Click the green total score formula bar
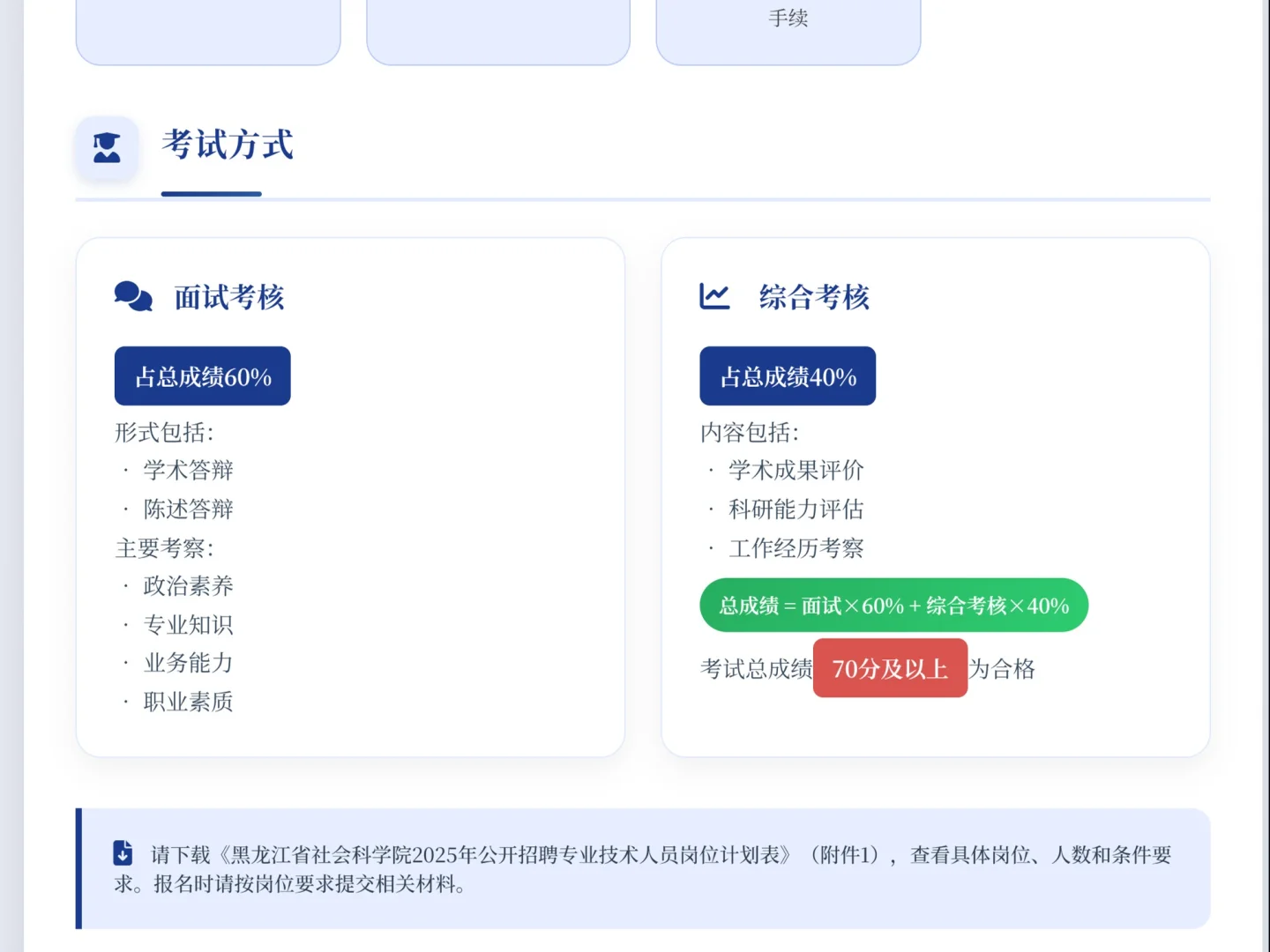Screen dimensions: 1270x952 click(x=893, y=606)
